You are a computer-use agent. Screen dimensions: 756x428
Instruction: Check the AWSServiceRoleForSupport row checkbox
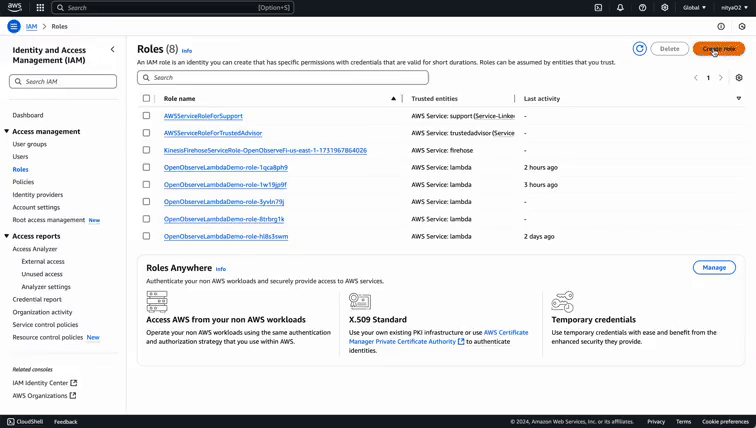(146, 116)
